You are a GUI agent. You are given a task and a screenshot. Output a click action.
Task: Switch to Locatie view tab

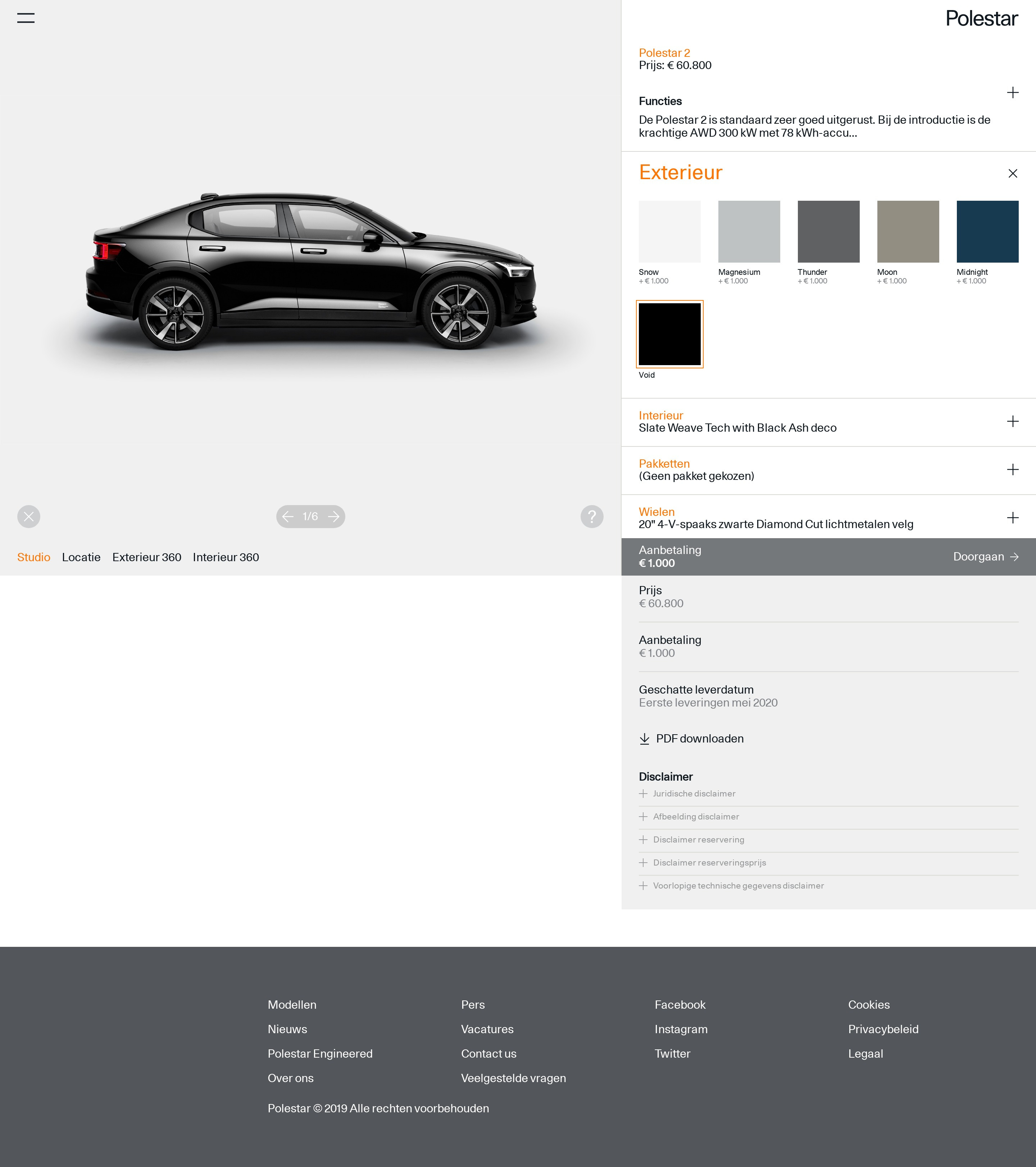(x=81, y=557)
